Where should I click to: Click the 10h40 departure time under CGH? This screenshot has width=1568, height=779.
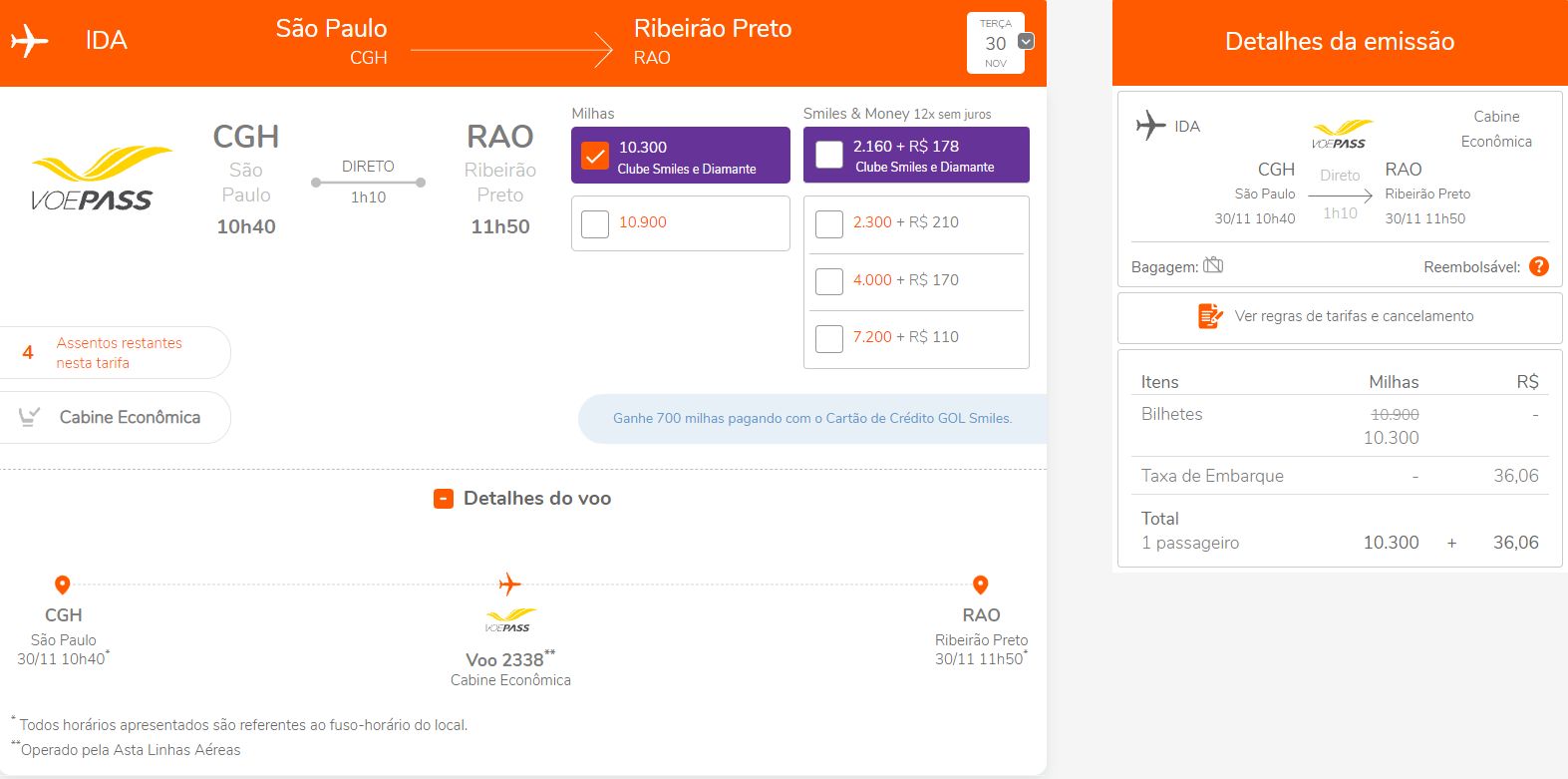coord(246,226)
